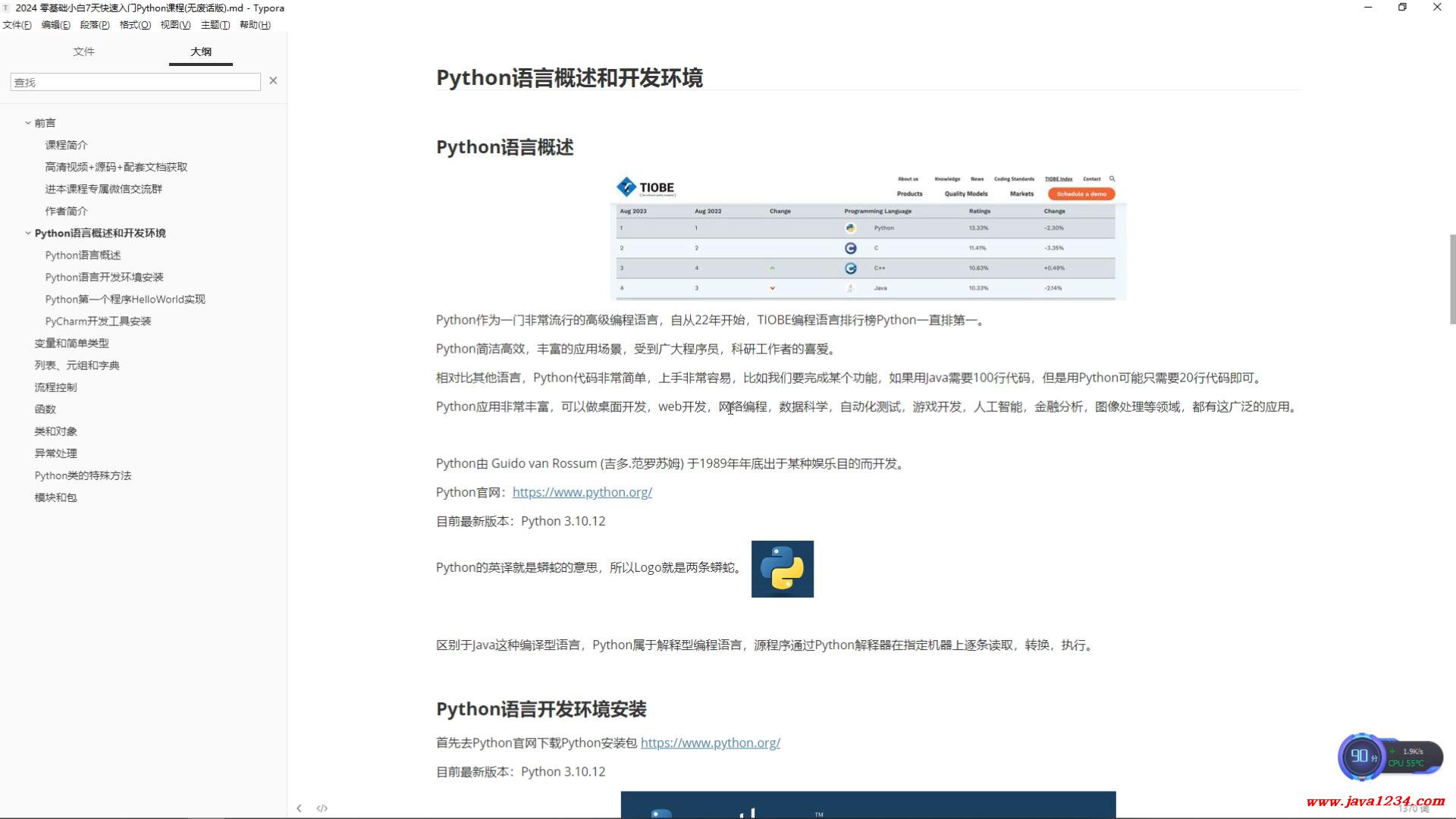Toggle source code mode icon
1456x819 pixels.
(322, 808)
